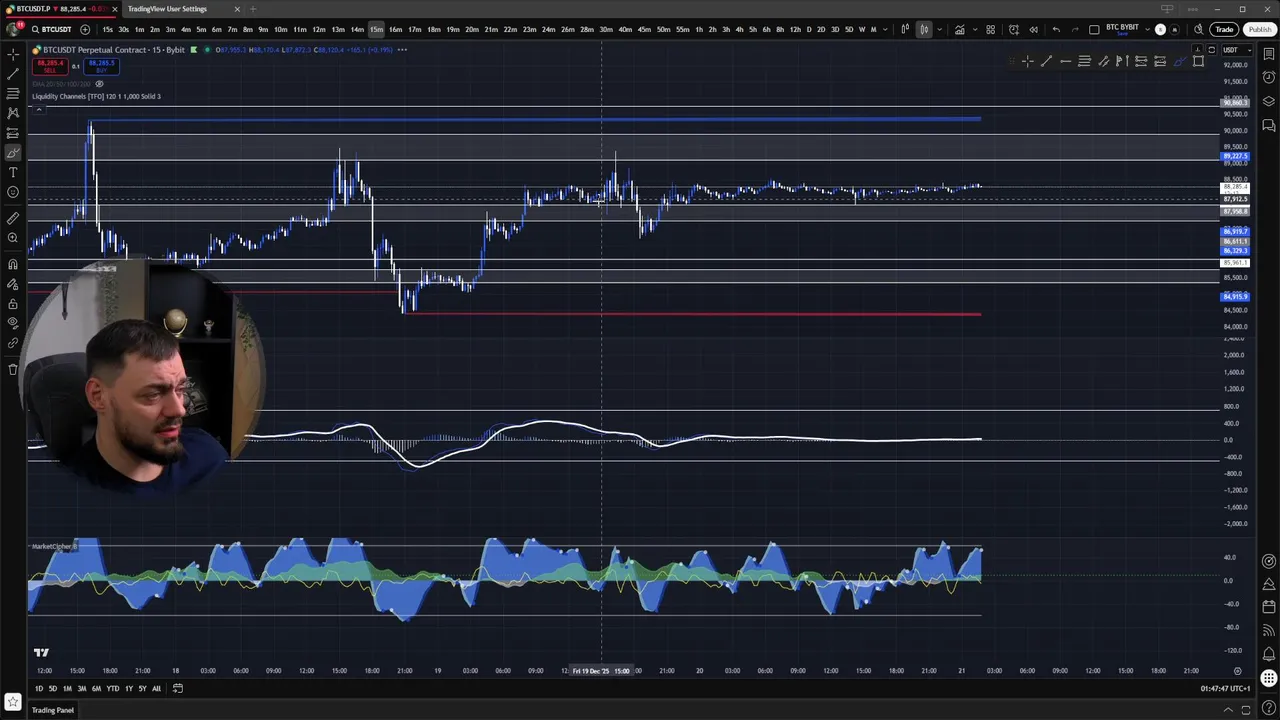This screenshot has height=720, width=1280.
Task: Click the Publish button
Action: pyautogui.click(x=1259, y=29)
